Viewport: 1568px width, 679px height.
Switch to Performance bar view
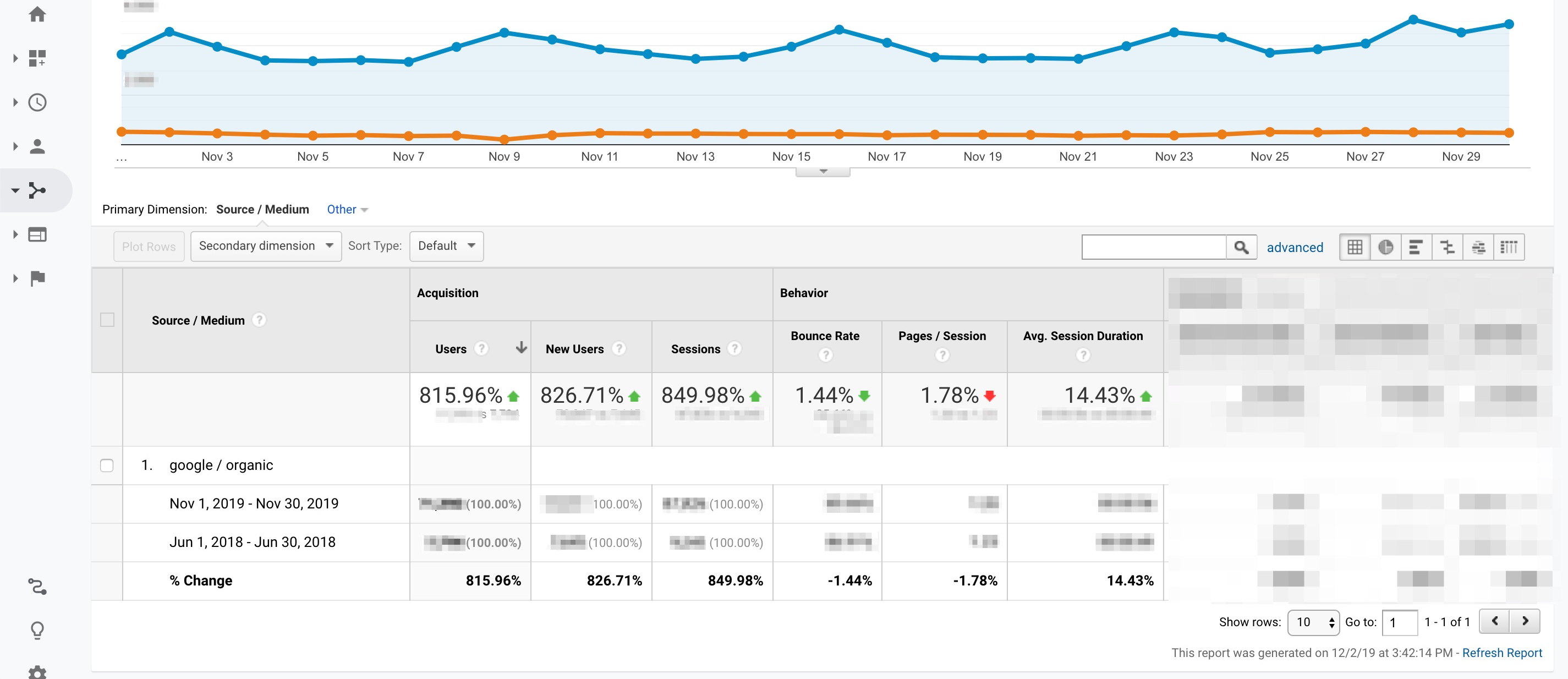(x=1417, y=247)
